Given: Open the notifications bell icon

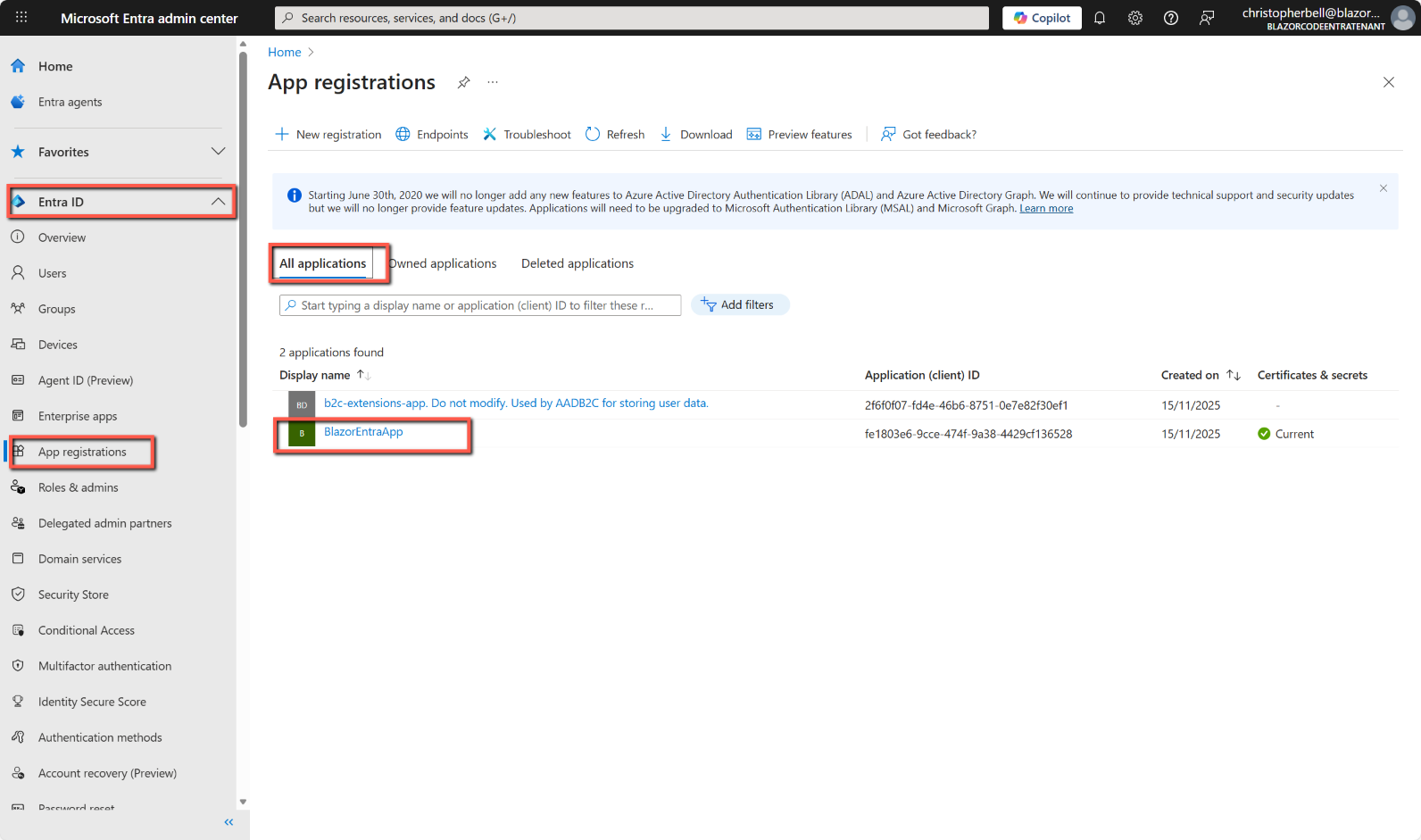Looking at the screenshot, I should coord(1100,18).
